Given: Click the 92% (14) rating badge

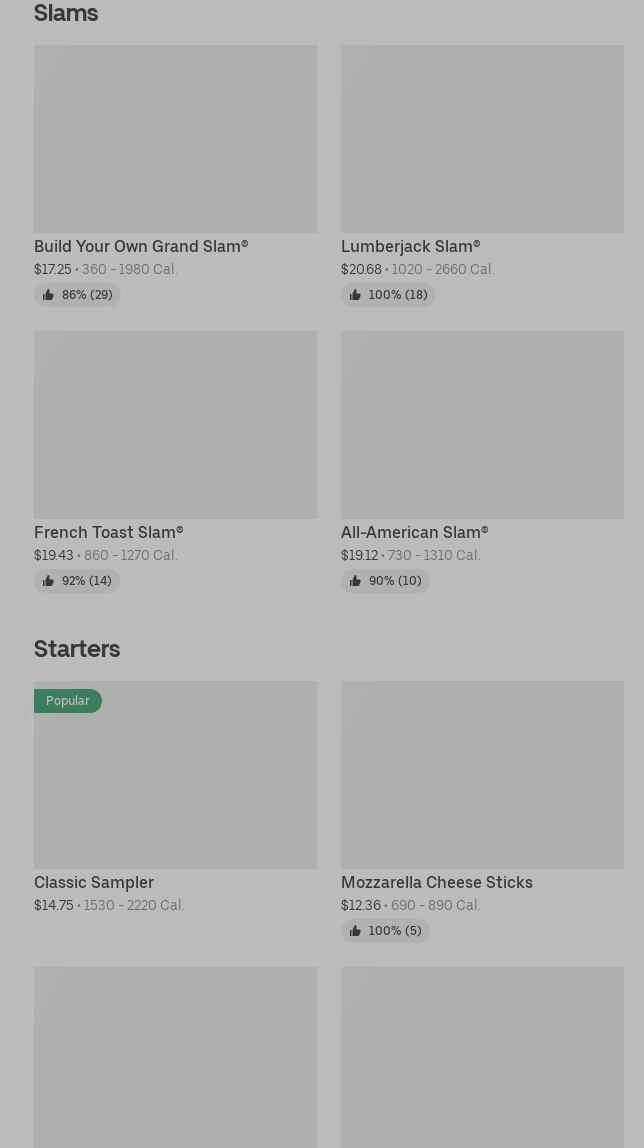Looking at the screenshot, I should point(77,581).
